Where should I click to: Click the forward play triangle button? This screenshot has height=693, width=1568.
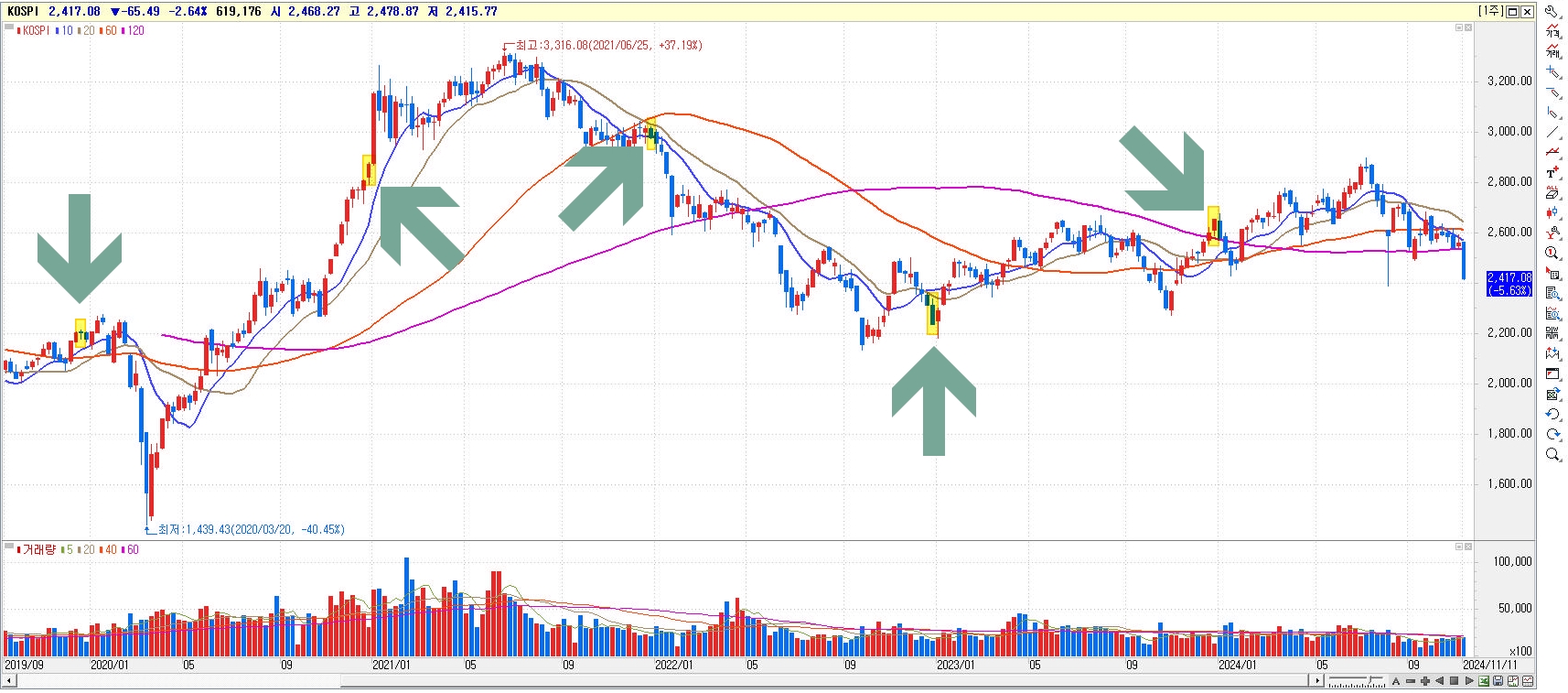(x=1469, y=681)
